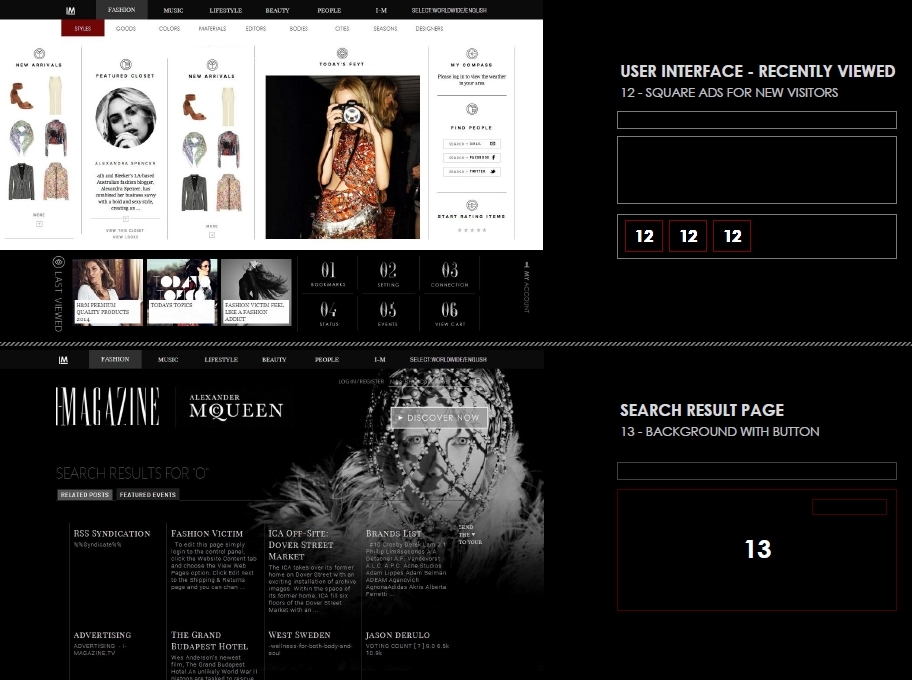Click the star rating under Start Rating Items

click(472, 230)
